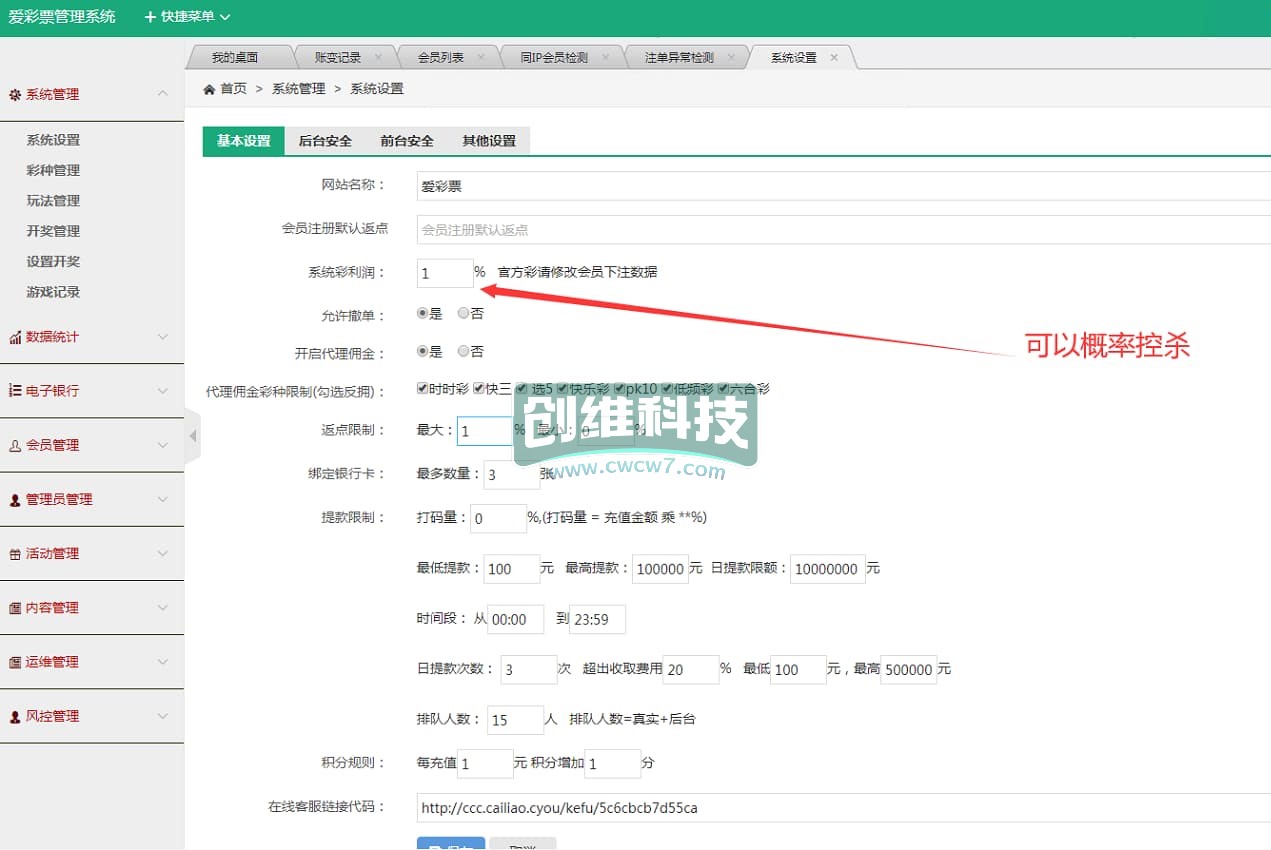The height and width of the screenshot is (850, 1271).
Task: Click the 网站名称 input field
Action: [x=843, y=186]
